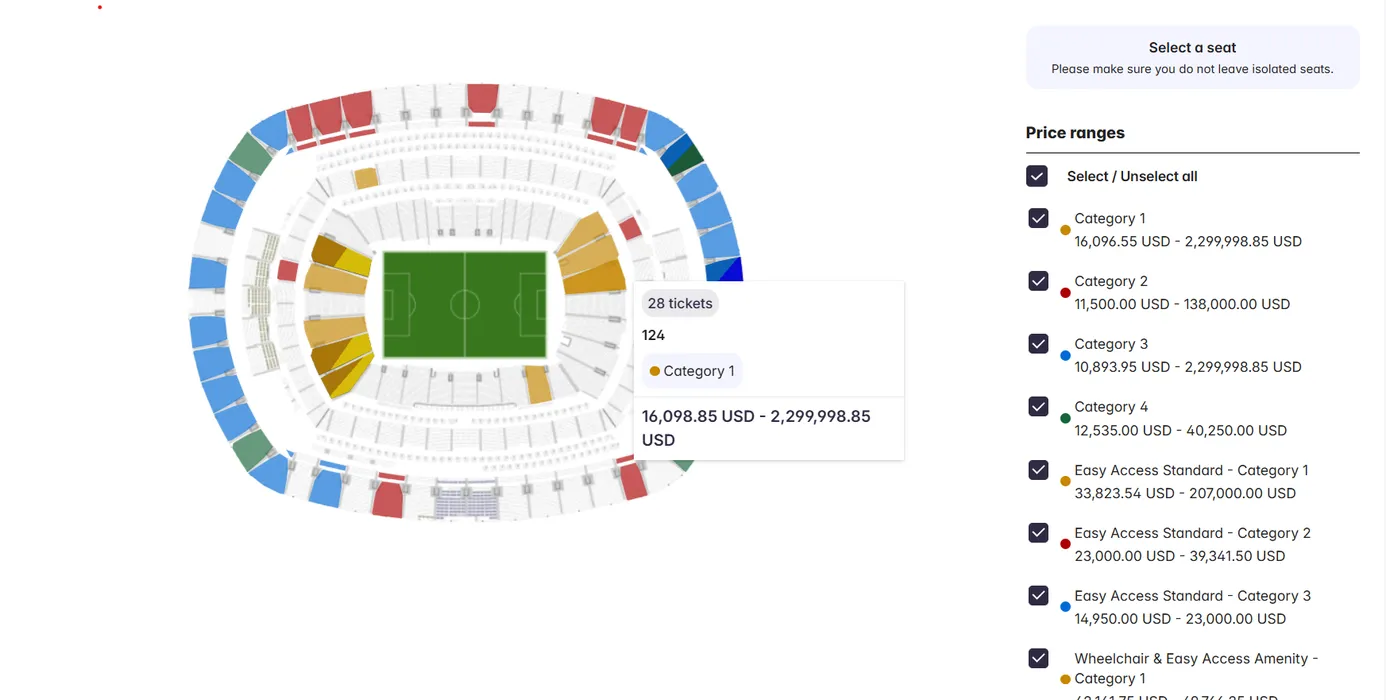This screenshot has height=700, width=1386.
Task: Select the small gold section above the pitch
Action: click(x=367, y=178)
